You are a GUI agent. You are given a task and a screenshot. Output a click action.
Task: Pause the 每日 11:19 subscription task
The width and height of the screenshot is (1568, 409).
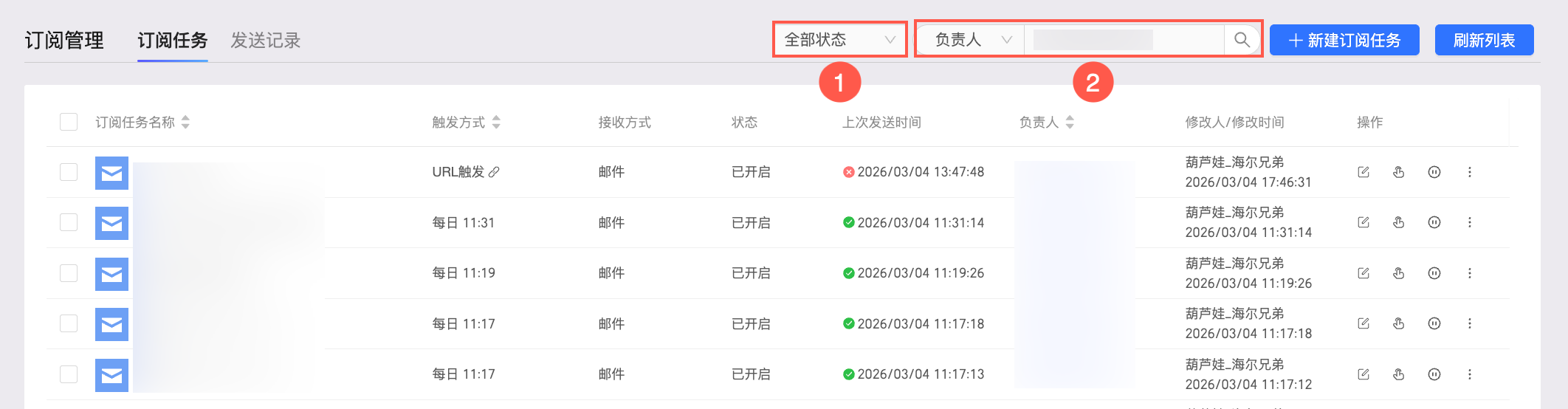click(x=1434, y=273)
